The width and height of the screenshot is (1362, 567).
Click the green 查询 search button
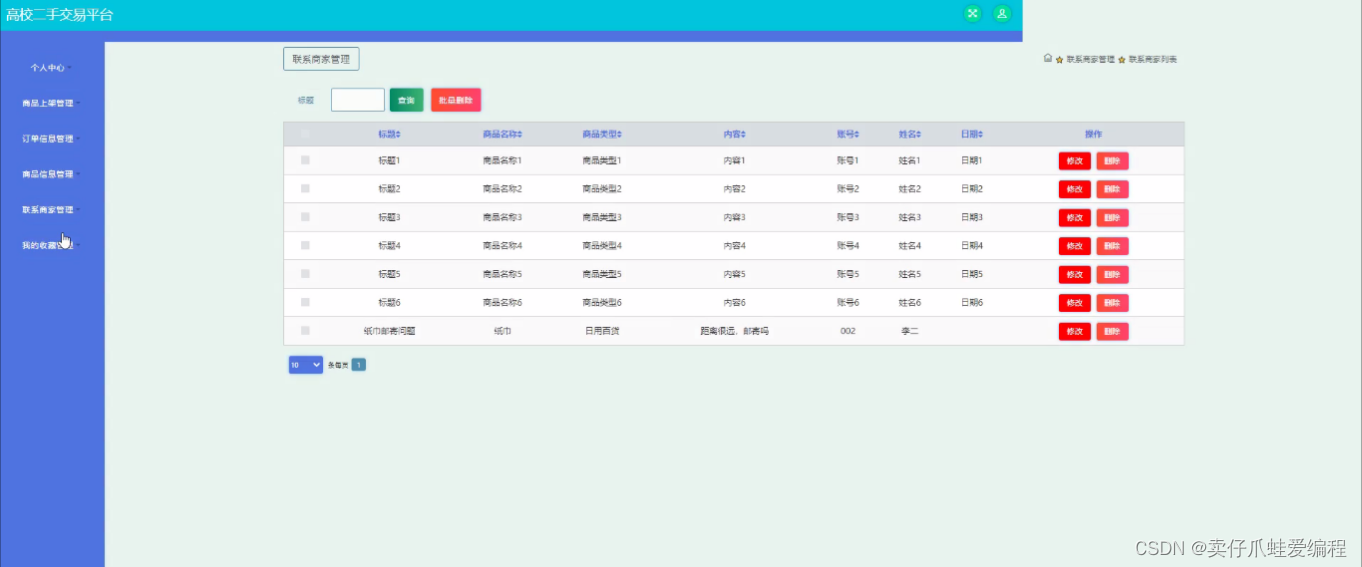click(x=406, y=100)
